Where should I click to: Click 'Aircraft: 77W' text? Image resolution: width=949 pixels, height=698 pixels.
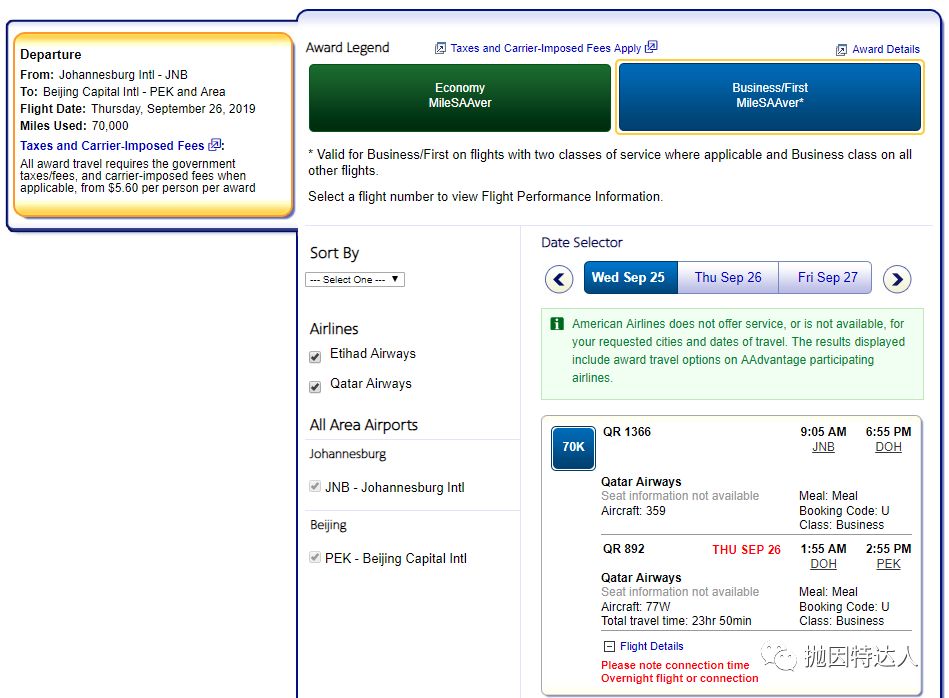[635, 607]
